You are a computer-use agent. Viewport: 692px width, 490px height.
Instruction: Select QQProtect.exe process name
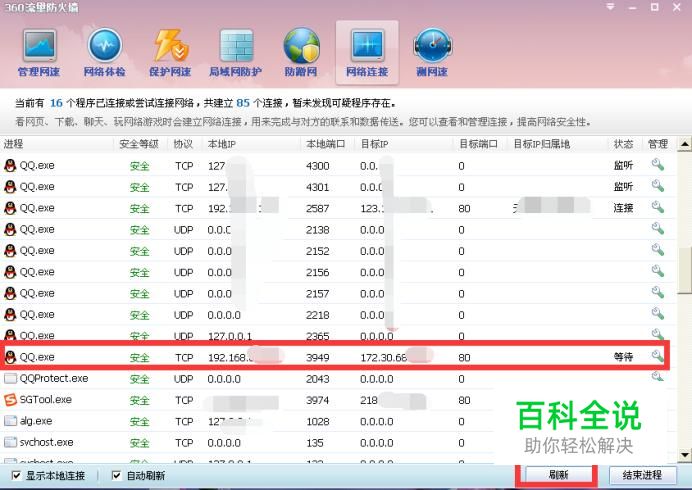tap(54, 378)
